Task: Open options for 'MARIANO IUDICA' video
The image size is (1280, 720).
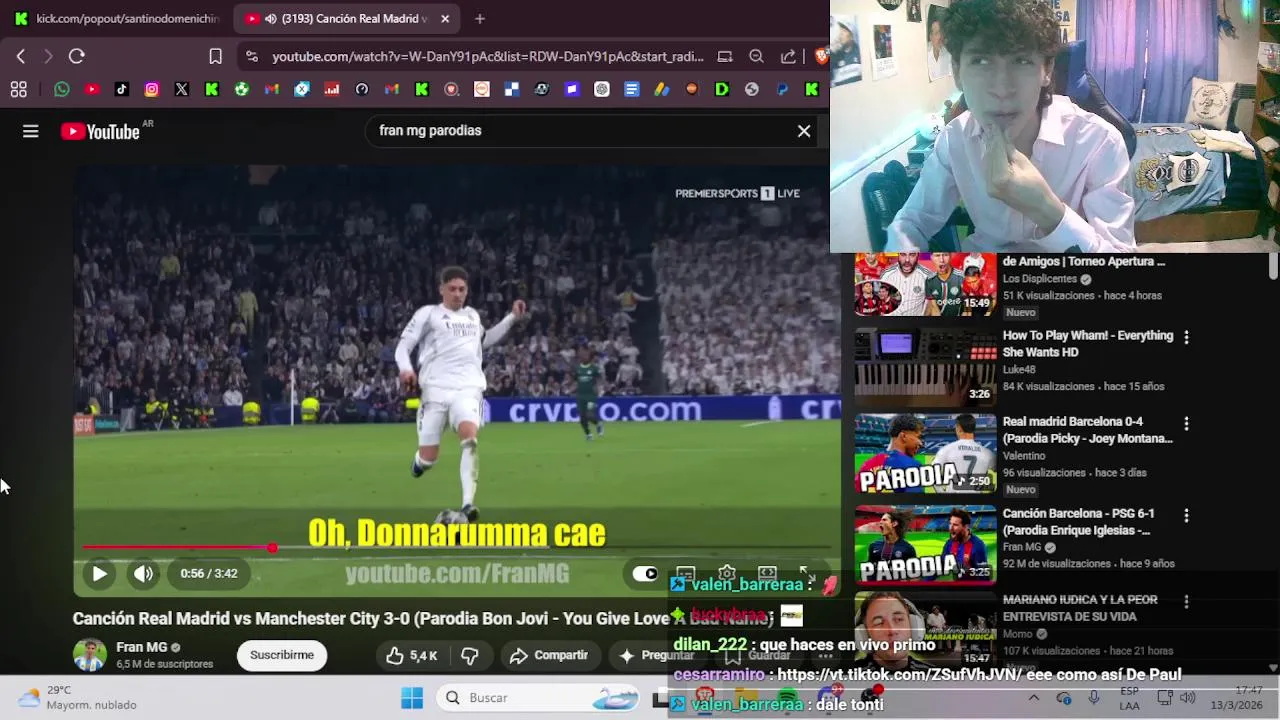Action: [1186, 602]
